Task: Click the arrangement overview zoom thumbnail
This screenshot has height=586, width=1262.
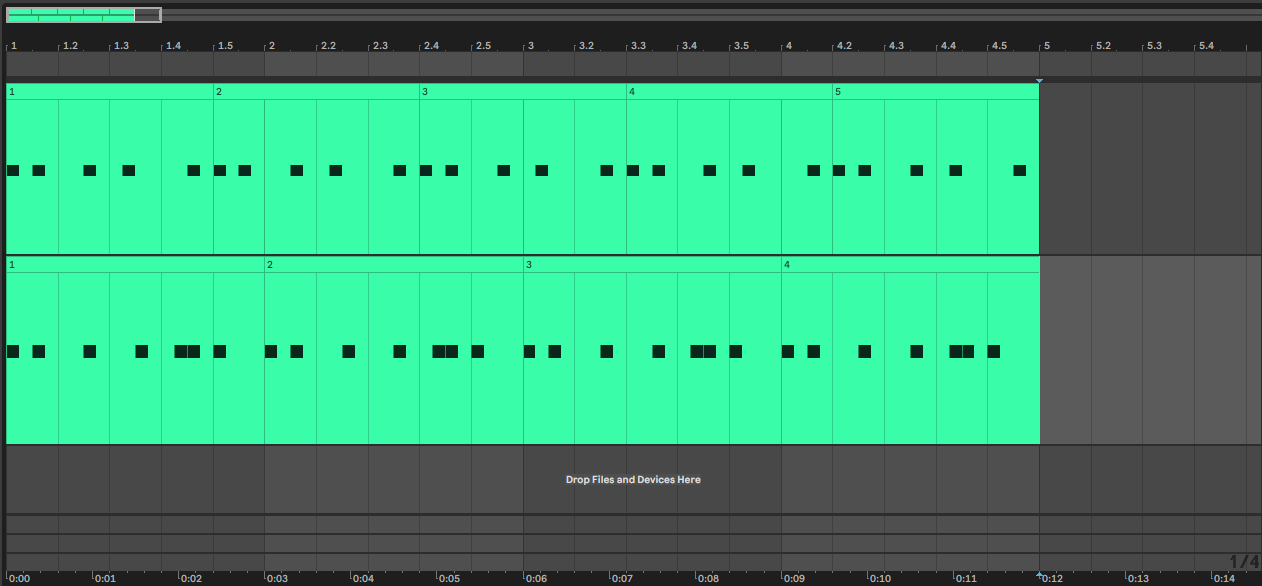Action: (x=83, y=15)
